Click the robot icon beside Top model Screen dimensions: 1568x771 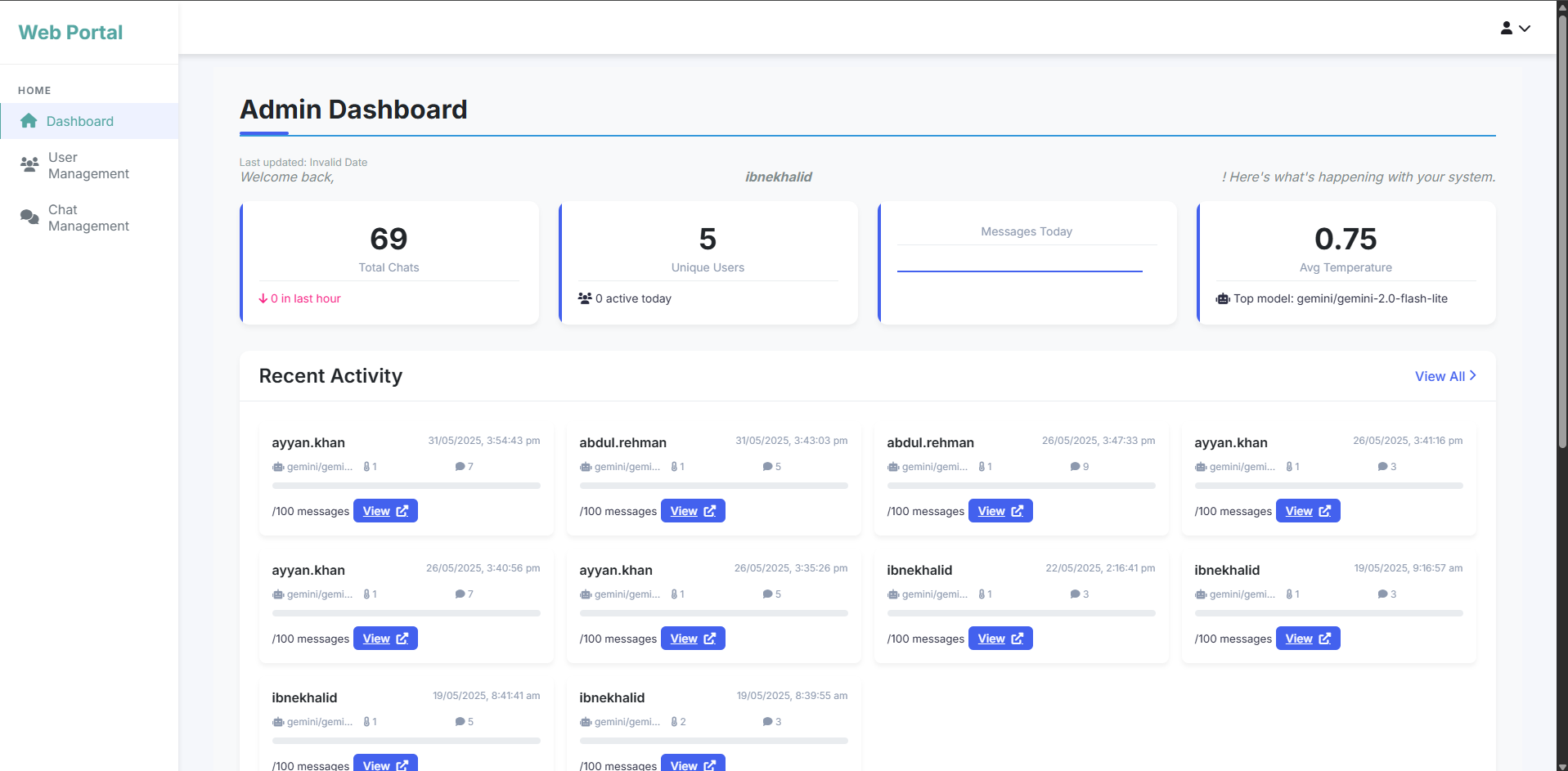pyautogui.click(x=1222, y=299)
